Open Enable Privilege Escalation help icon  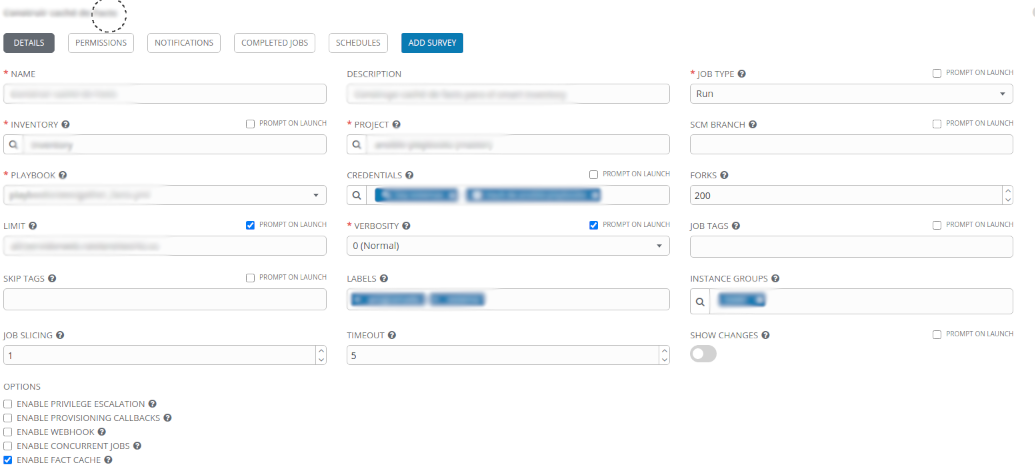click(x=152, y=403)
